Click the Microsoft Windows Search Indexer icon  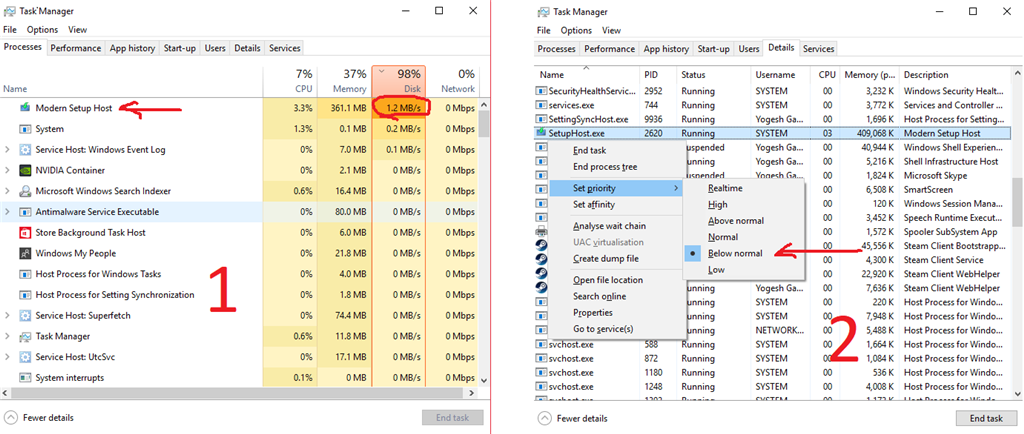pyautogui.click(x=25, y=191)
